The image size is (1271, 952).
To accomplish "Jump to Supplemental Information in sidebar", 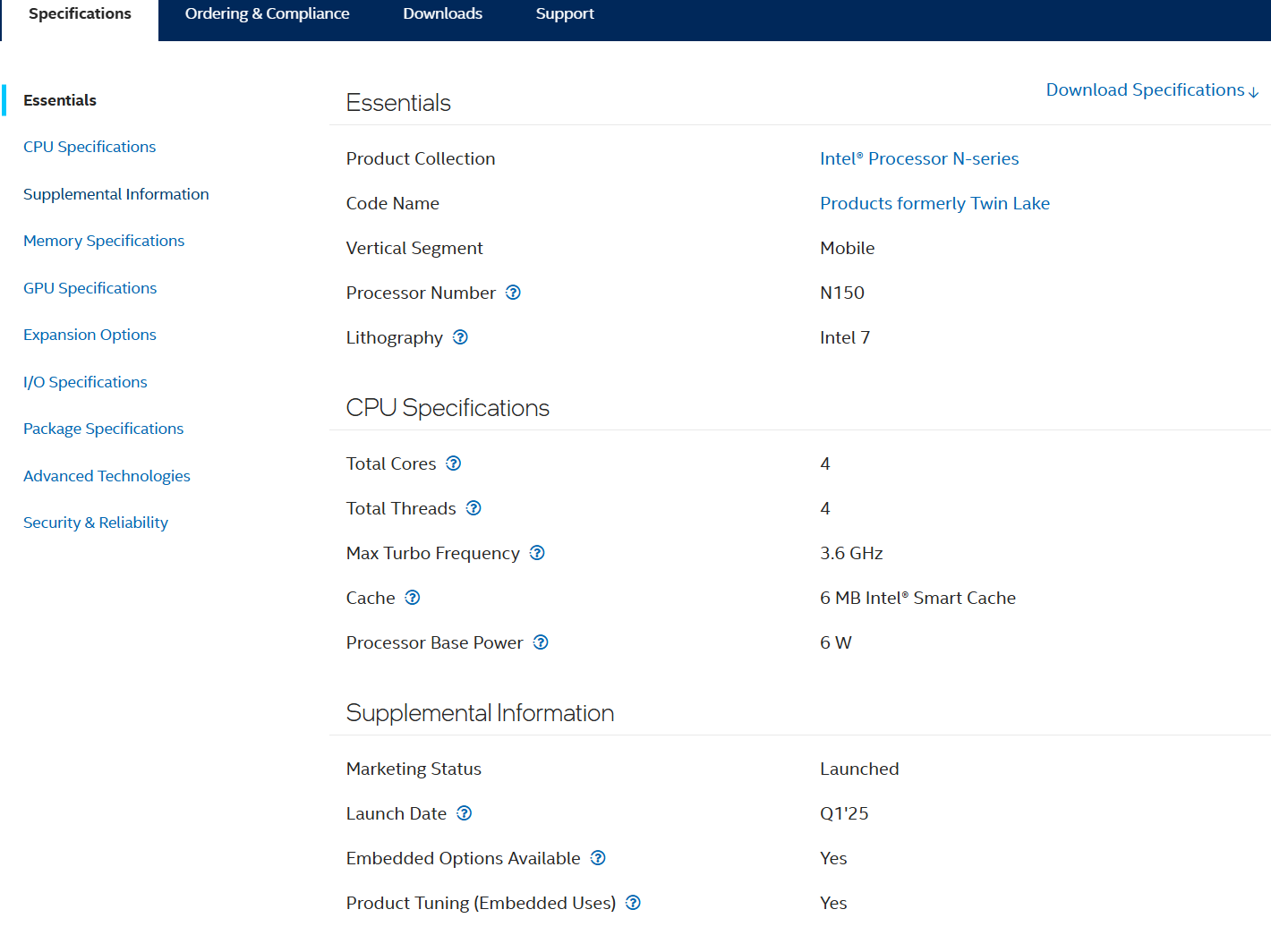I will pos(116,194).
